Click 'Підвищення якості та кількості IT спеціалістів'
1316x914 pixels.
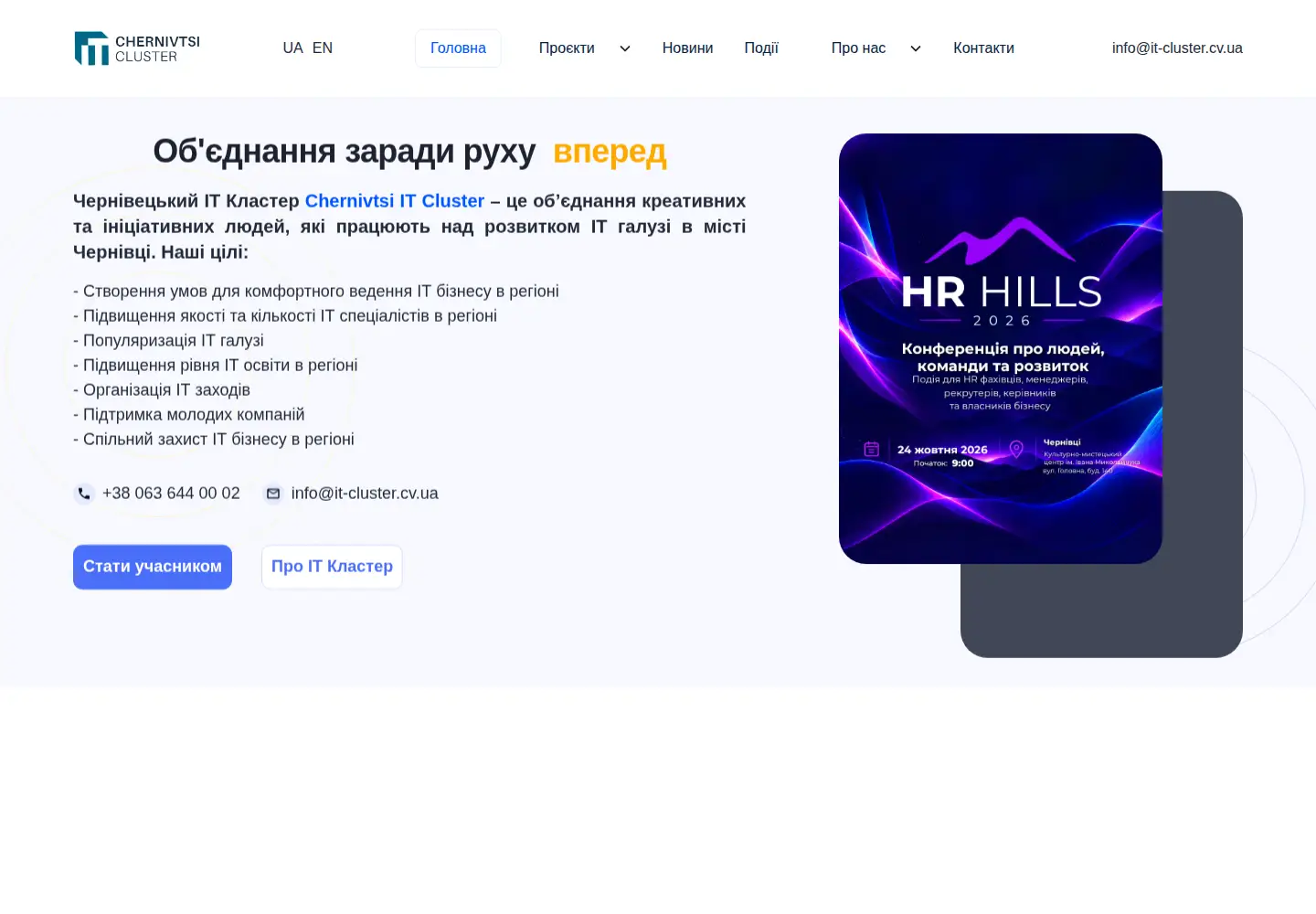[x=285, y=316]
